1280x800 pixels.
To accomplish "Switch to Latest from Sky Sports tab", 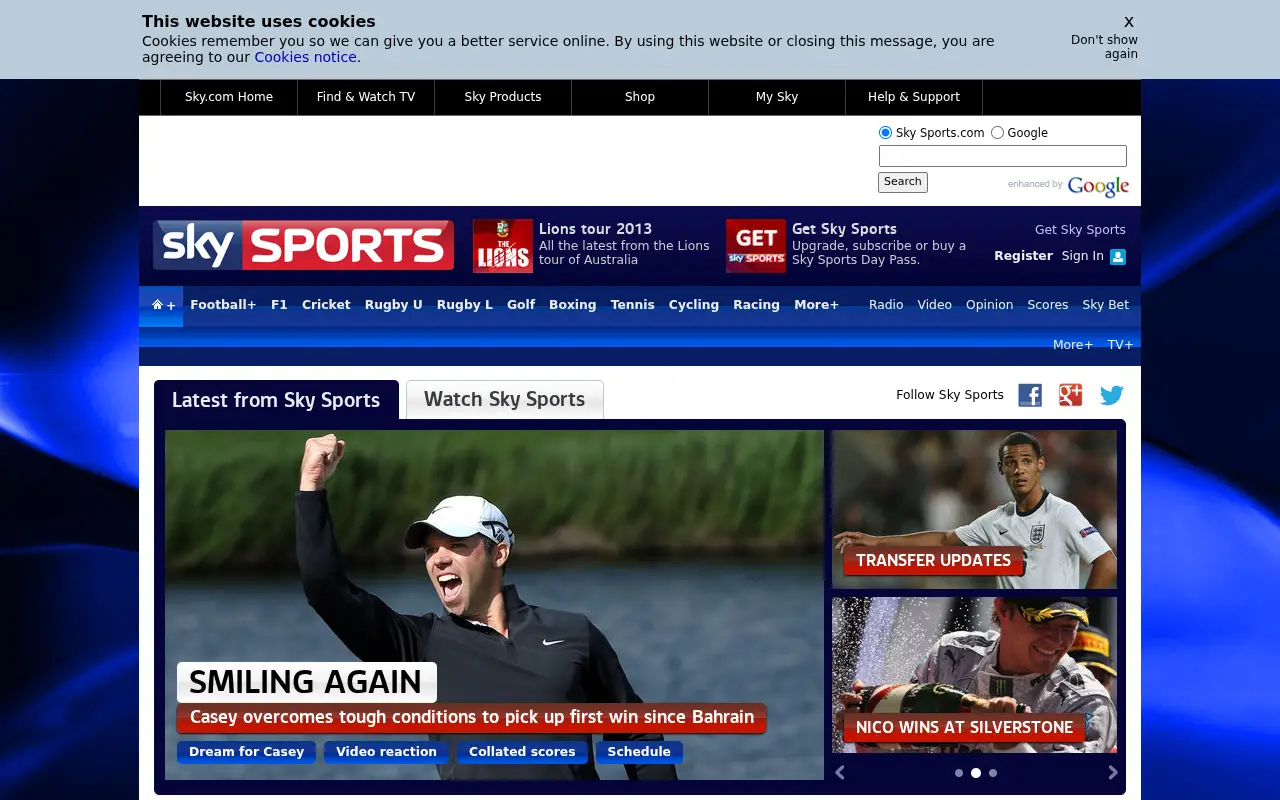I will [x=276, y=400].
